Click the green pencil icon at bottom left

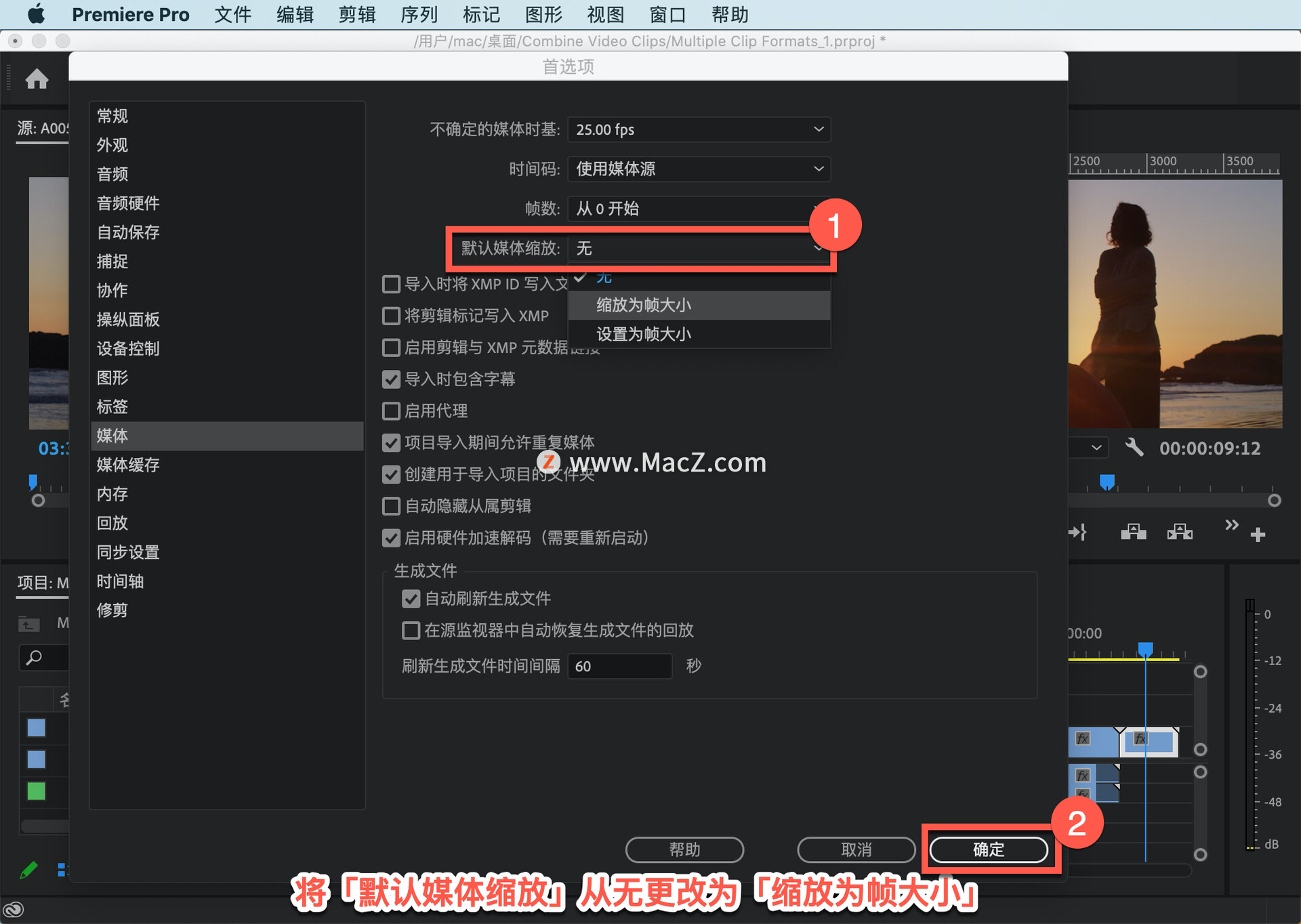(28, 870)
